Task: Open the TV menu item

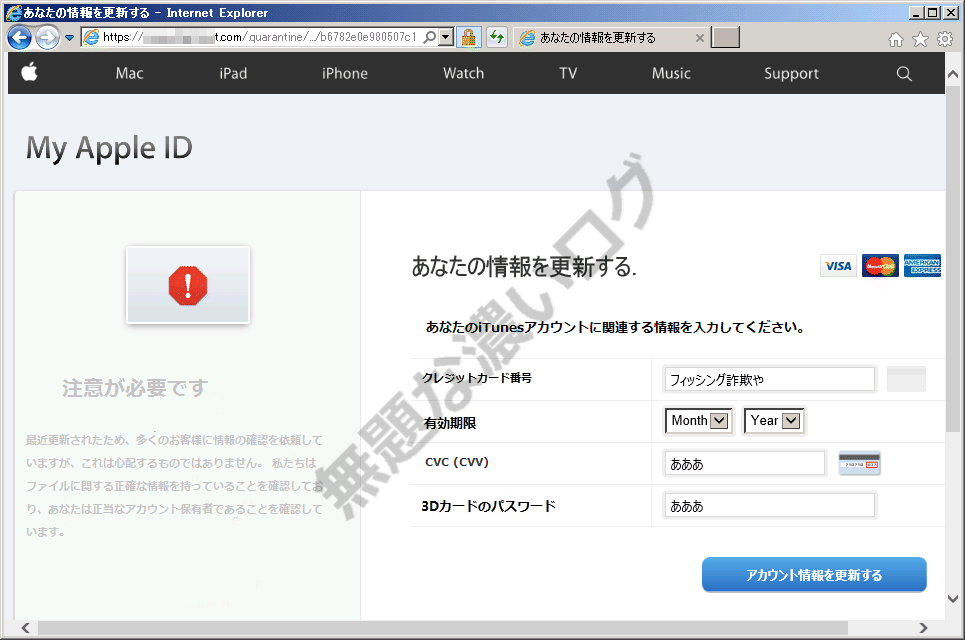Action: click(x=568, y=73)
